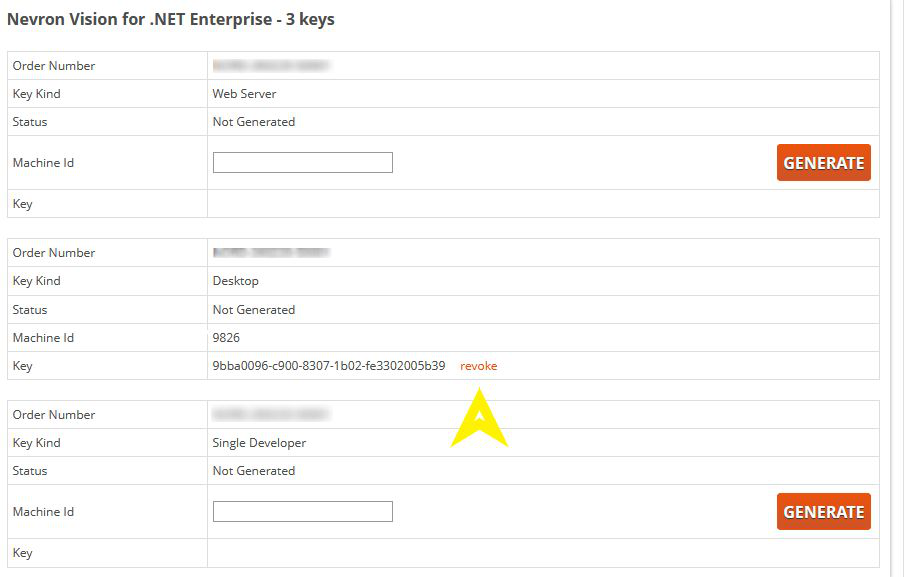Click blurred order number in Single Developer table
Viewport: 906px width, 577px height.
click(271, 415)
